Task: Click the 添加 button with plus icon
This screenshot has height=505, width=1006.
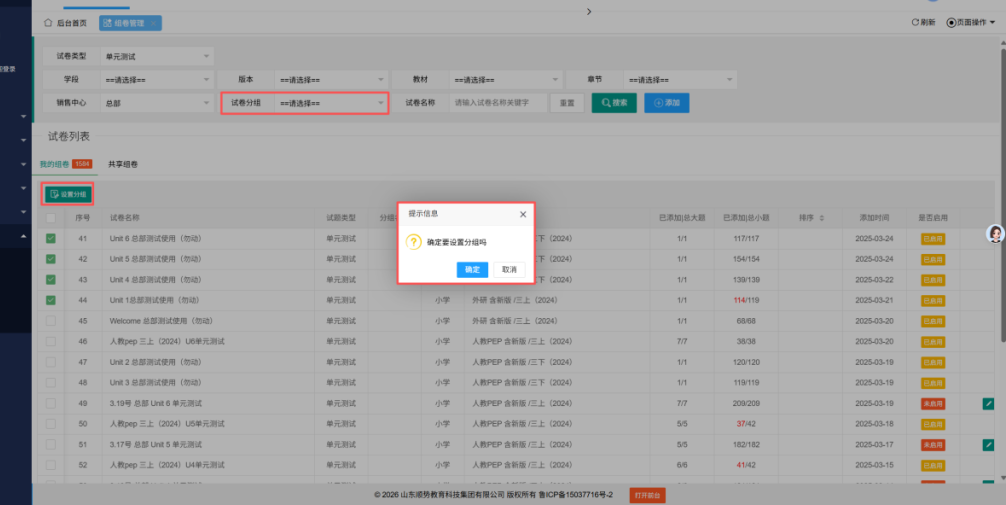Action: point(666,103)
